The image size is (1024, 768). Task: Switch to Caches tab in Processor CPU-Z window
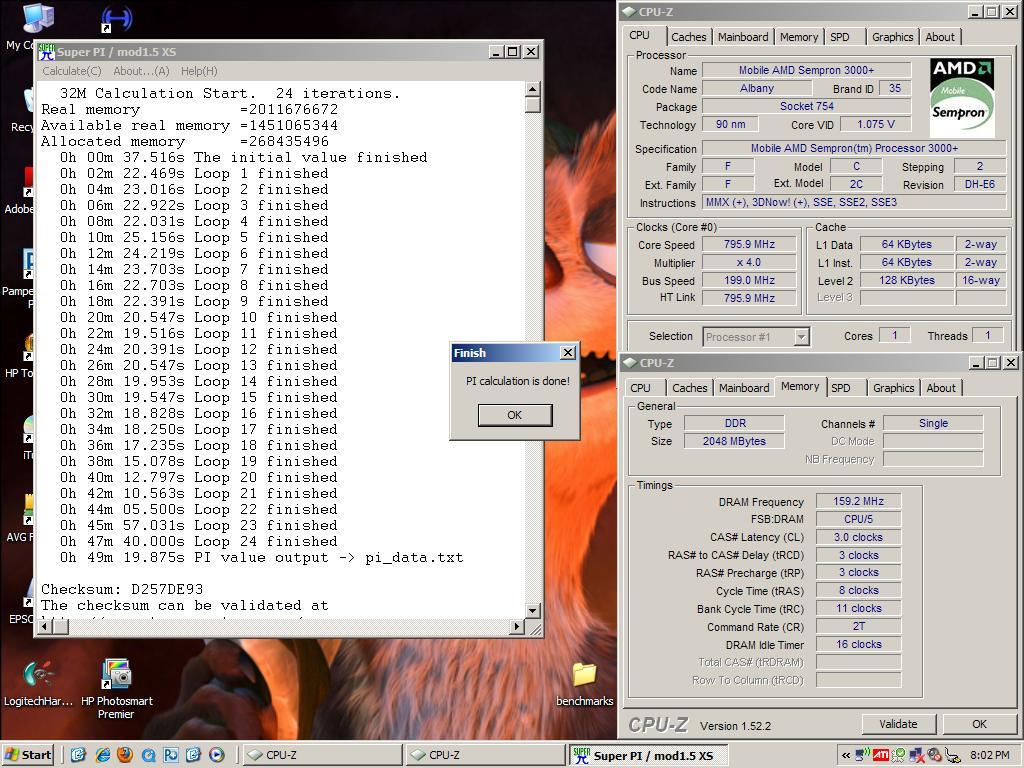click(688, 37)
